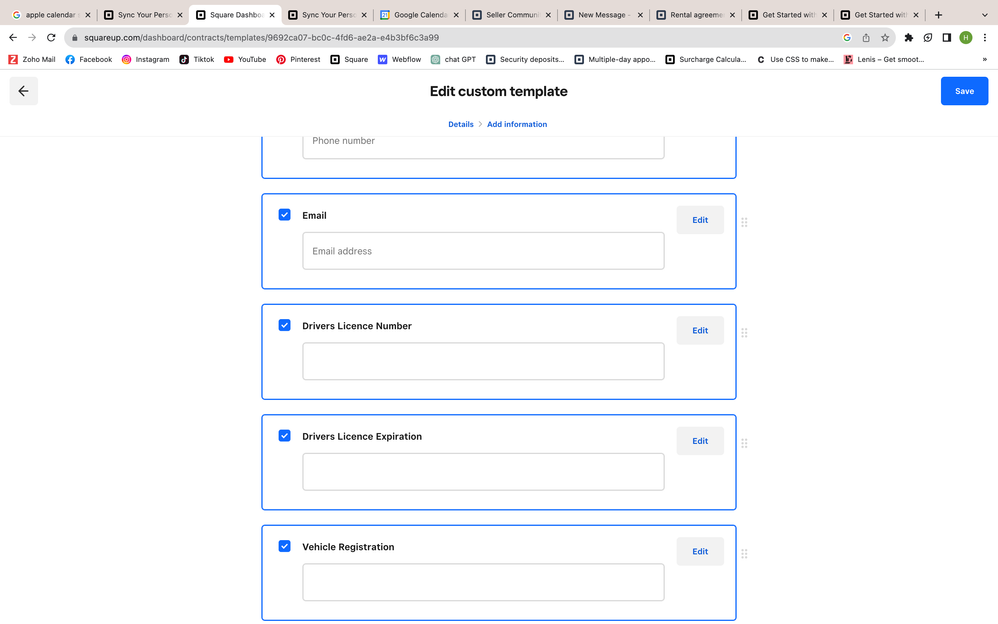
Task: Open the browser extensions puzzle icon
Action: (x=908, y=38)
